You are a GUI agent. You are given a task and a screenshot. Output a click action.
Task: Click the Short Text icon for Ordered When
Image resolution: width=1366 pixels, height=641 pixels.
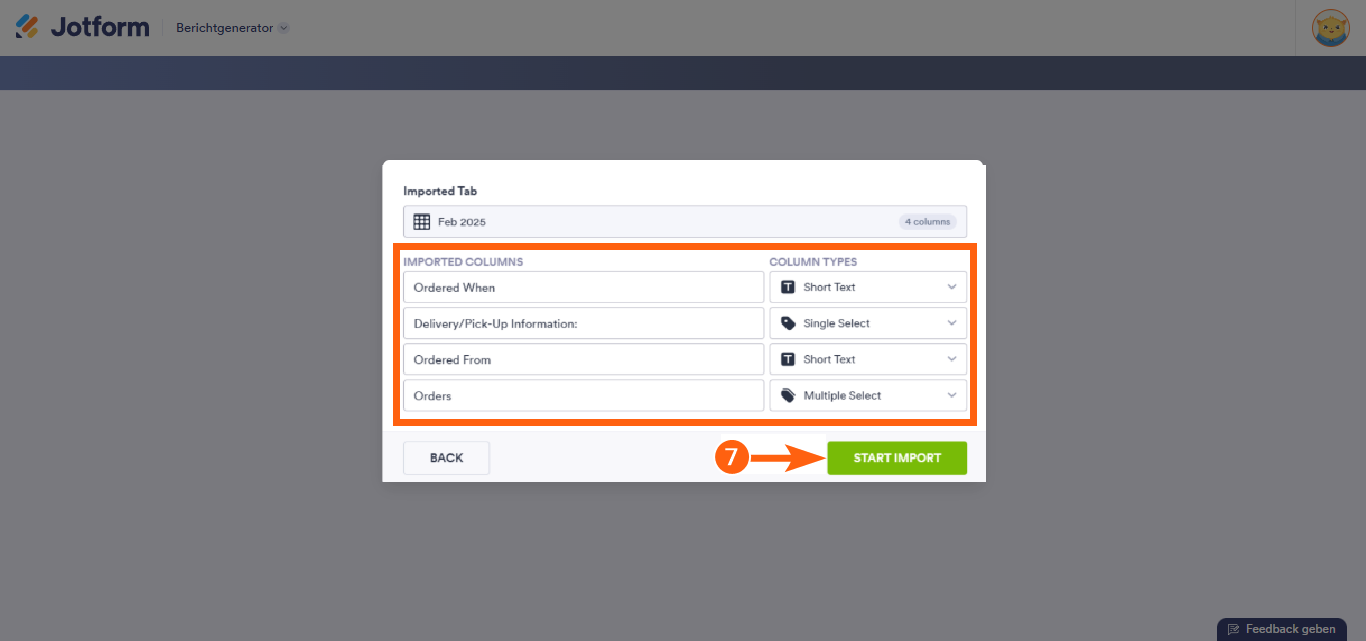(787, 287)
